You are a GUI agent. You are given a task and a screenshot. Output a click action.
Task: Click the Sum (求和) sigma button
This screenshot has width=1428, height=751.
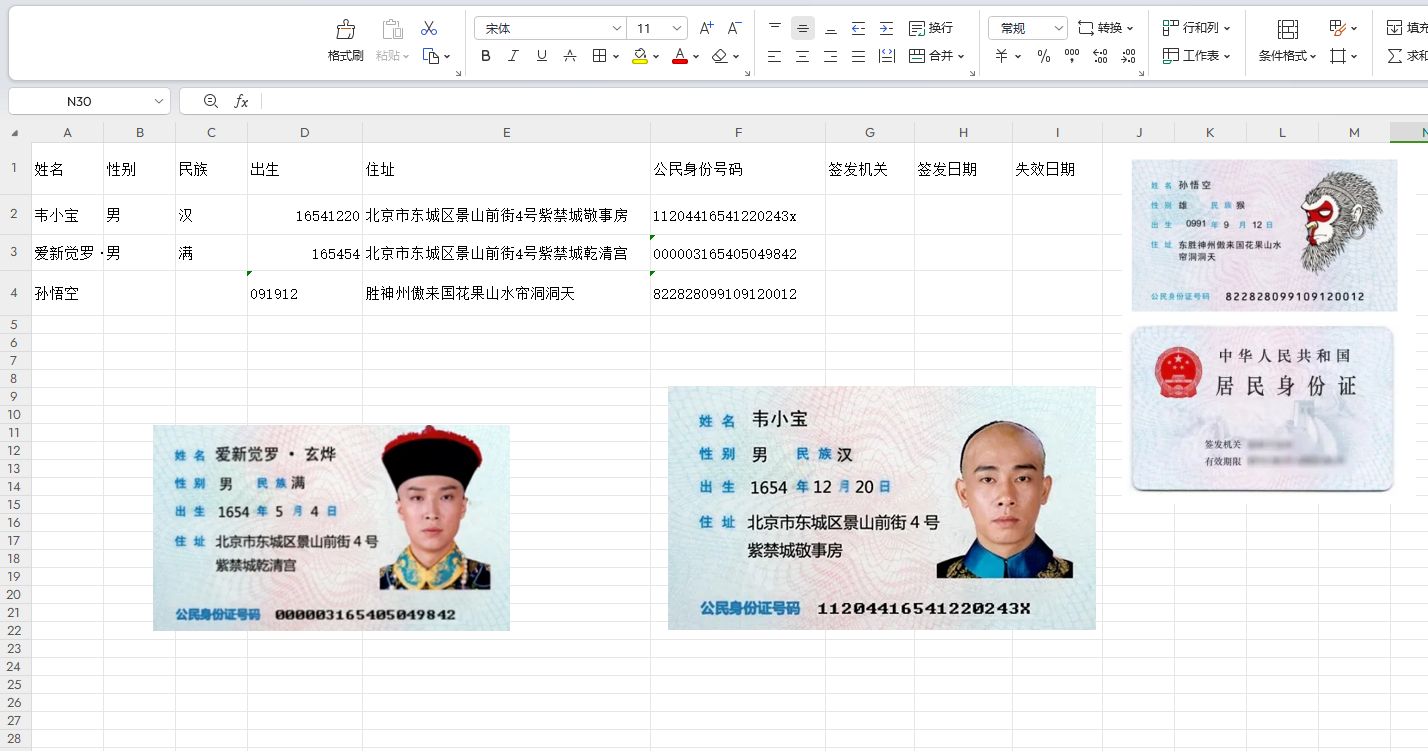coord(1407,56)
